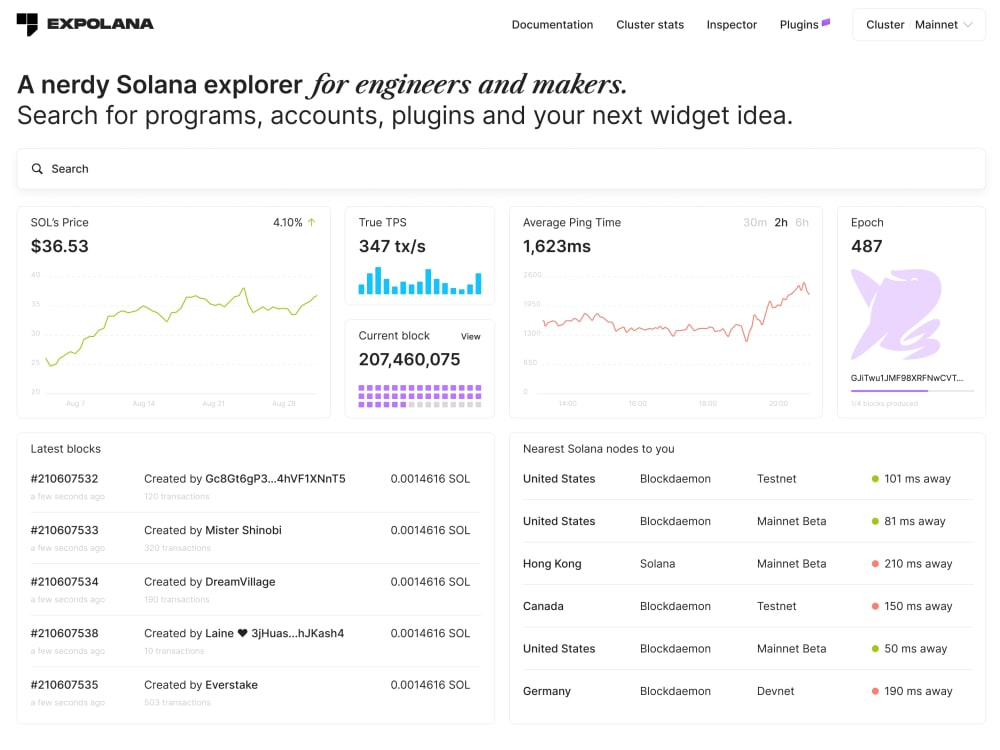
Task: Click the green up arrow next to 4.10%
Action: tap(311, 222)
